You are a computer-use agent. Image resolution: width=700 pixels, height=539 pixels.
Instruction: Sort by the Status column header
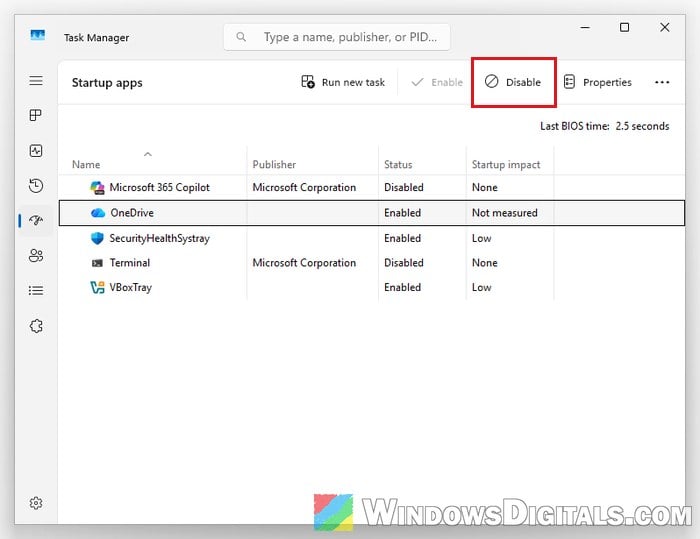pyautogui.click(x=398, y=165)
